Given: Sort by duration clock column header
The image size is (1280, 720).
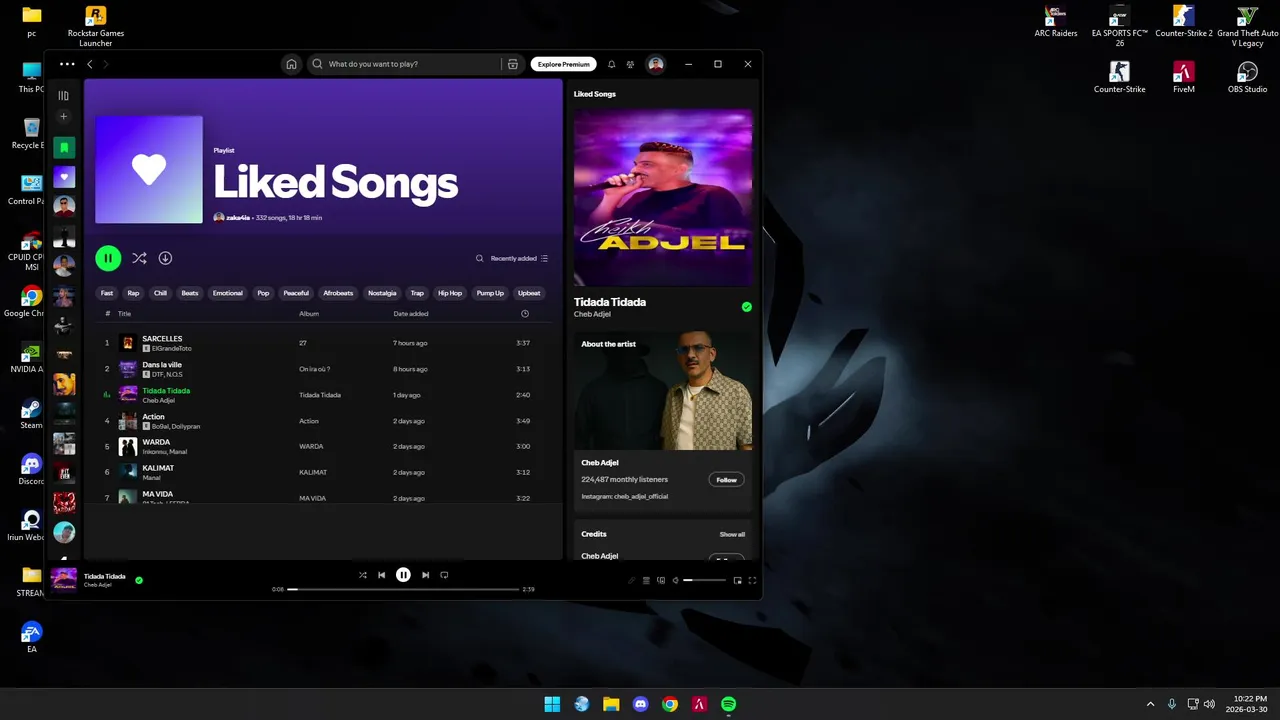Looking at the screenshot, I should (x=525, y=314).
